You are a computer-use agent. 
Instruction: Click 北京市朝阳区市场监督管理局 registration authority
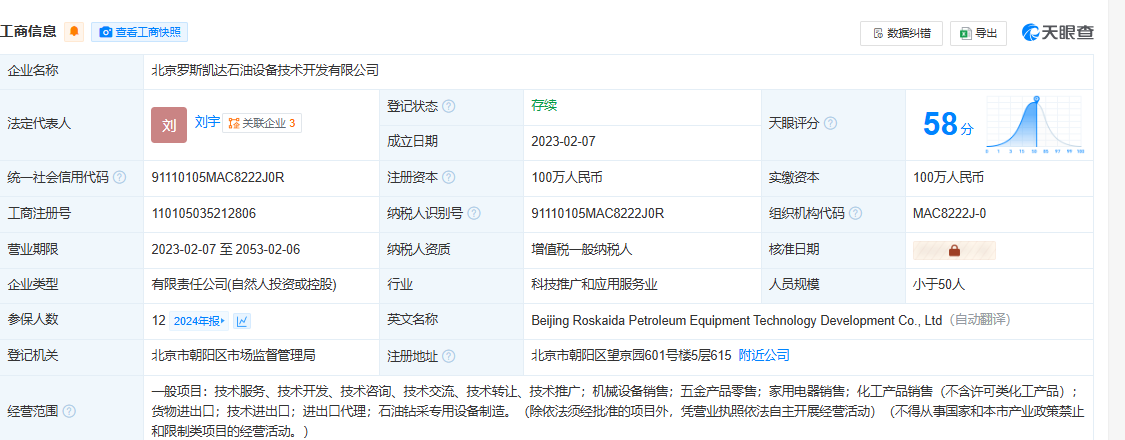point(233,355)
